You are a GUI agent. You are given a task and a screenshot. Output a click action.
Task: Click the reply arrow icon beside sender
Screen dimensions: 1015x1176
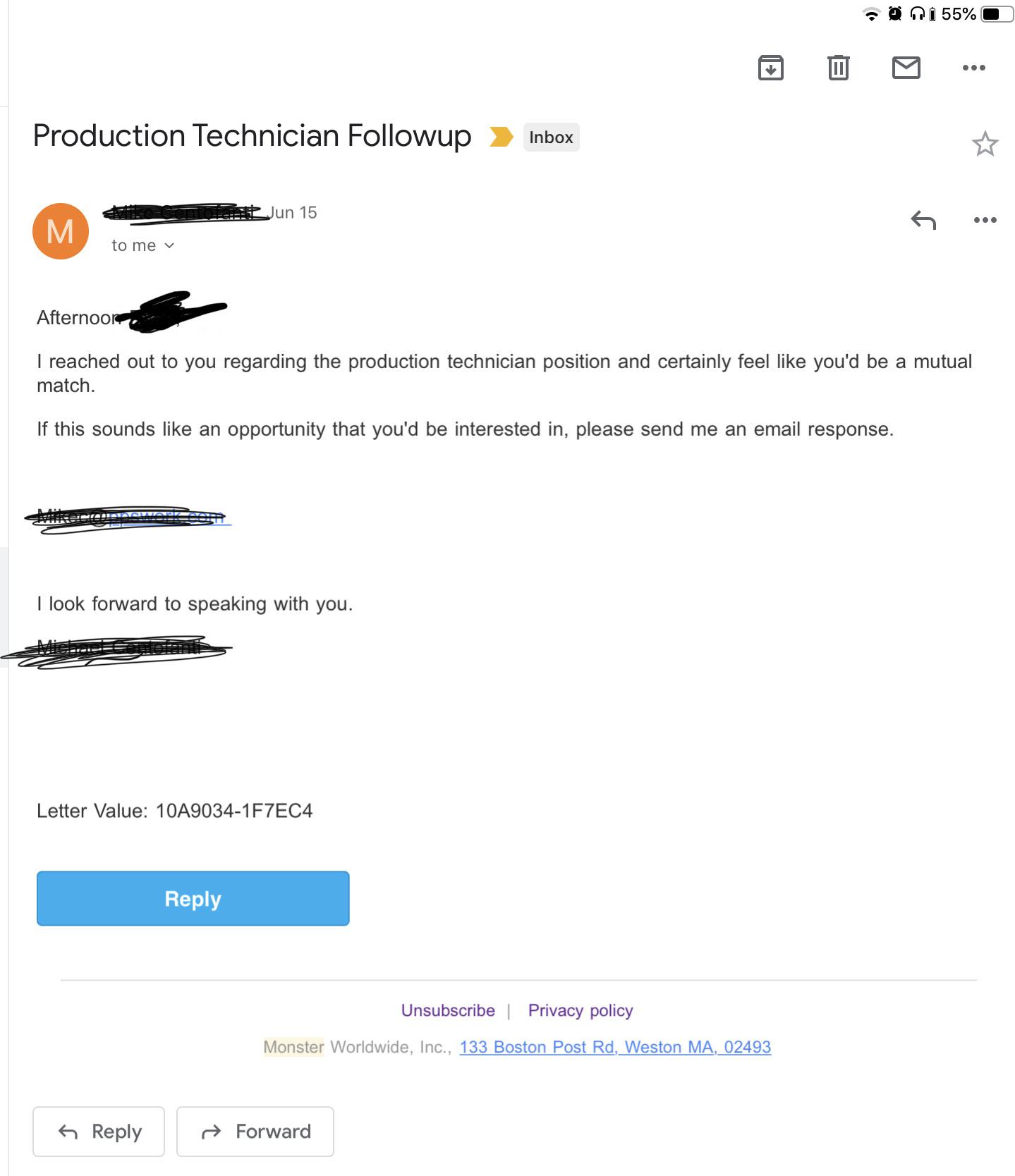tap(923, 220)
